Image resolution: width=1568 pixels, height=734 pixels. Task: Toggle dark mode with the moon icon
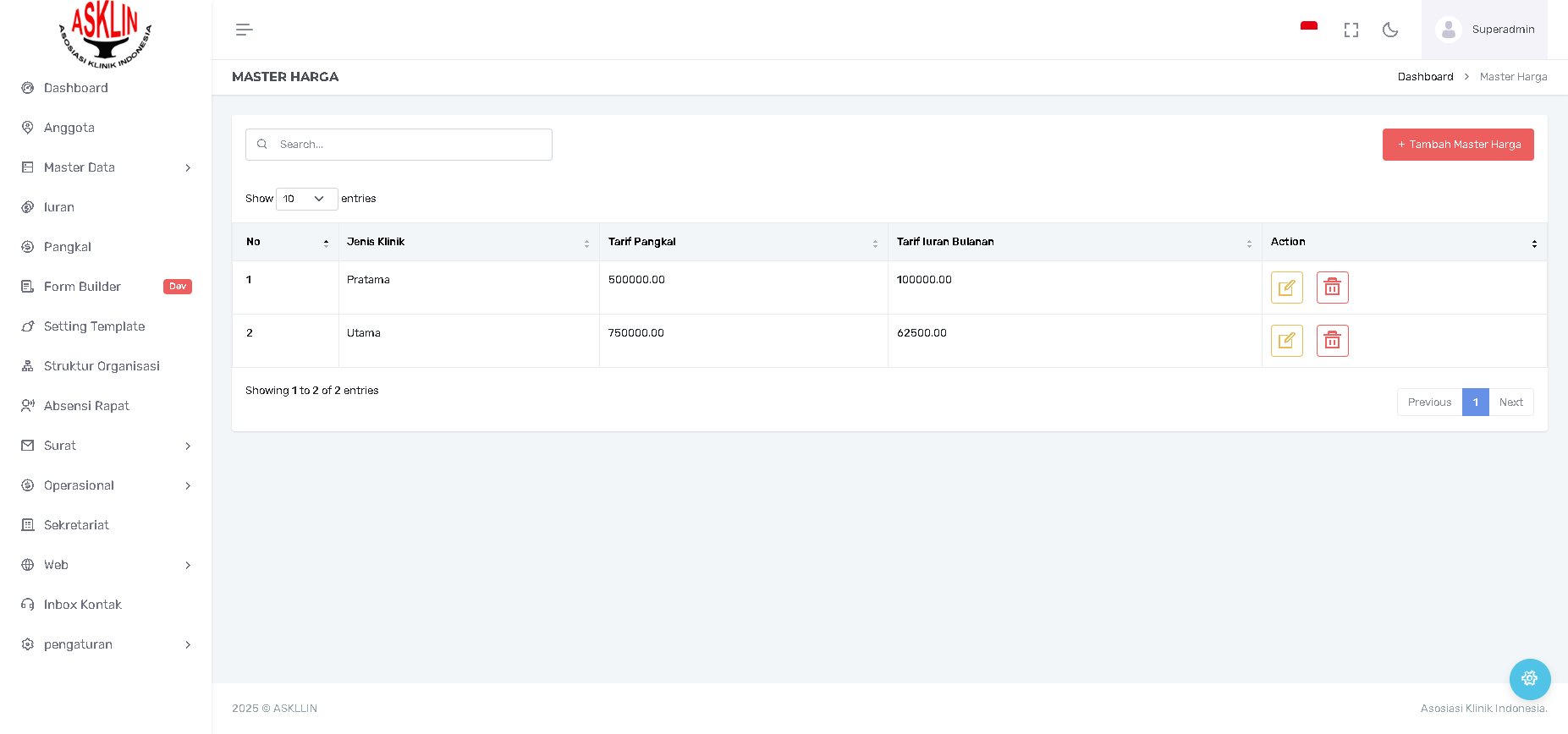click(1389, 30)
